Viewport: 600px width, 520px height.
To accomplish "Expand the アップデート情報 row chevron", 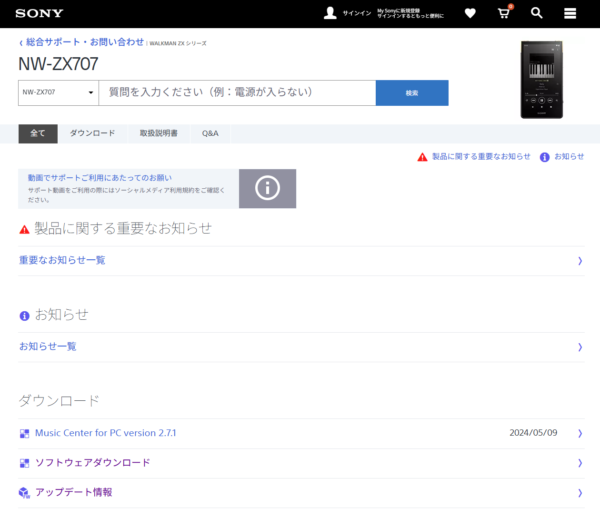I will [580, 493].
